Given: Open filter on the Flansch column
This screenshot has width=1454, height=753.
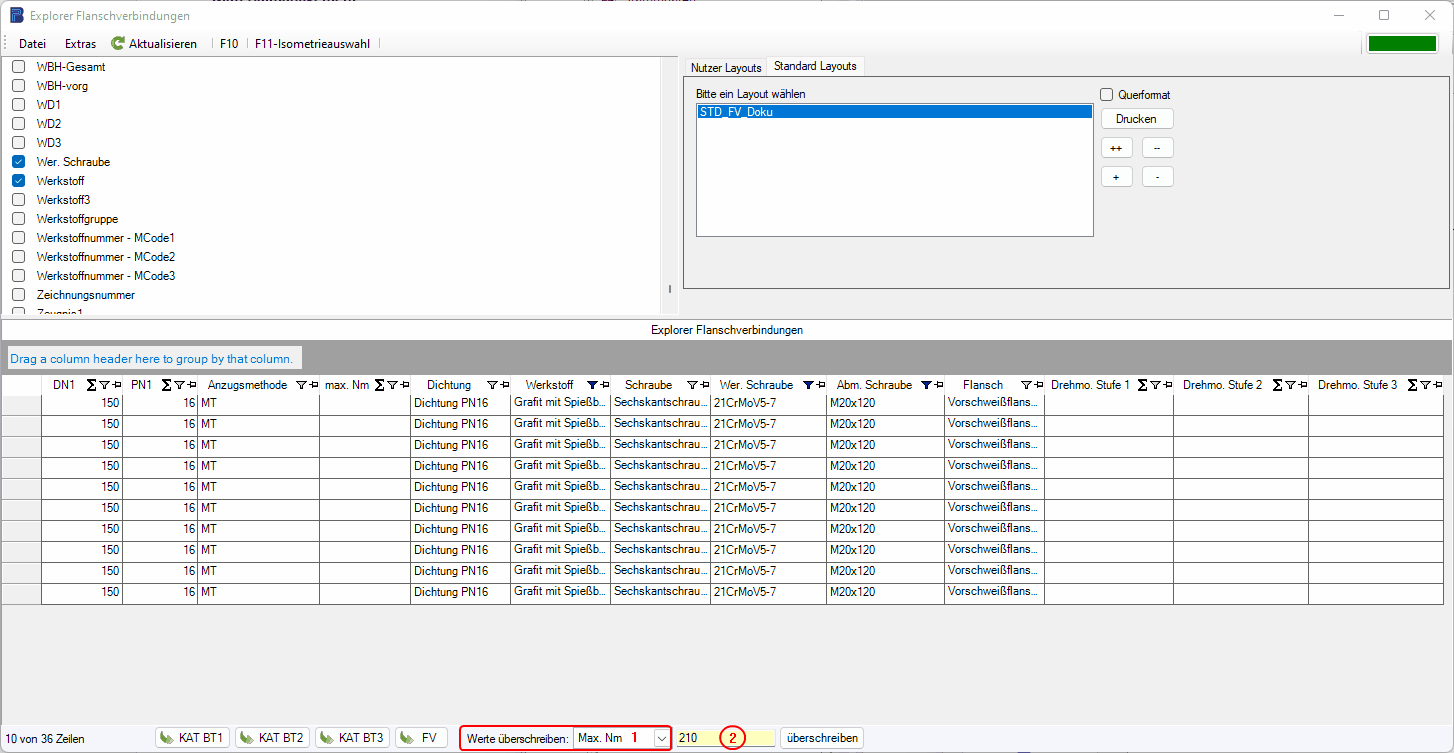Looking at the screenshot, I should click(1025, 385).
